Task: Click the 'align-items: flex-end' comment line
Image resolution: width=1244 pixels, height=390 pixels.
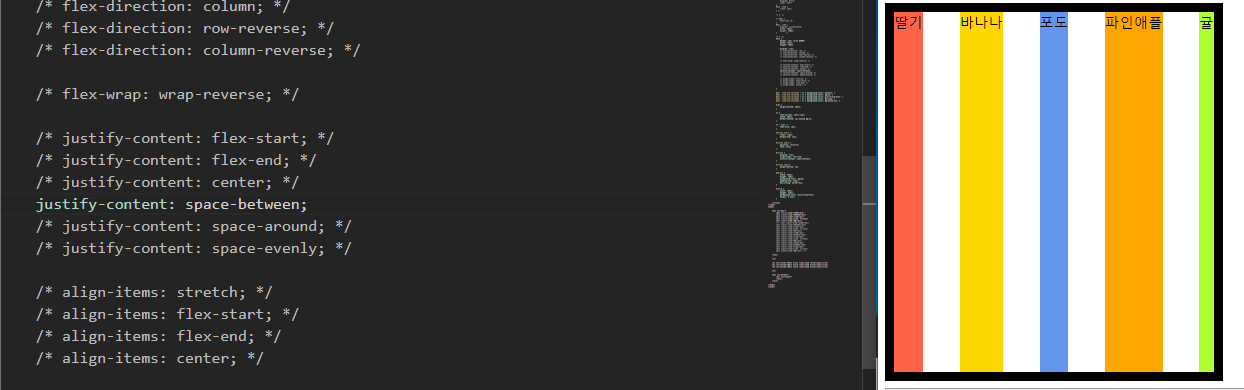Action: coord(158,336)
